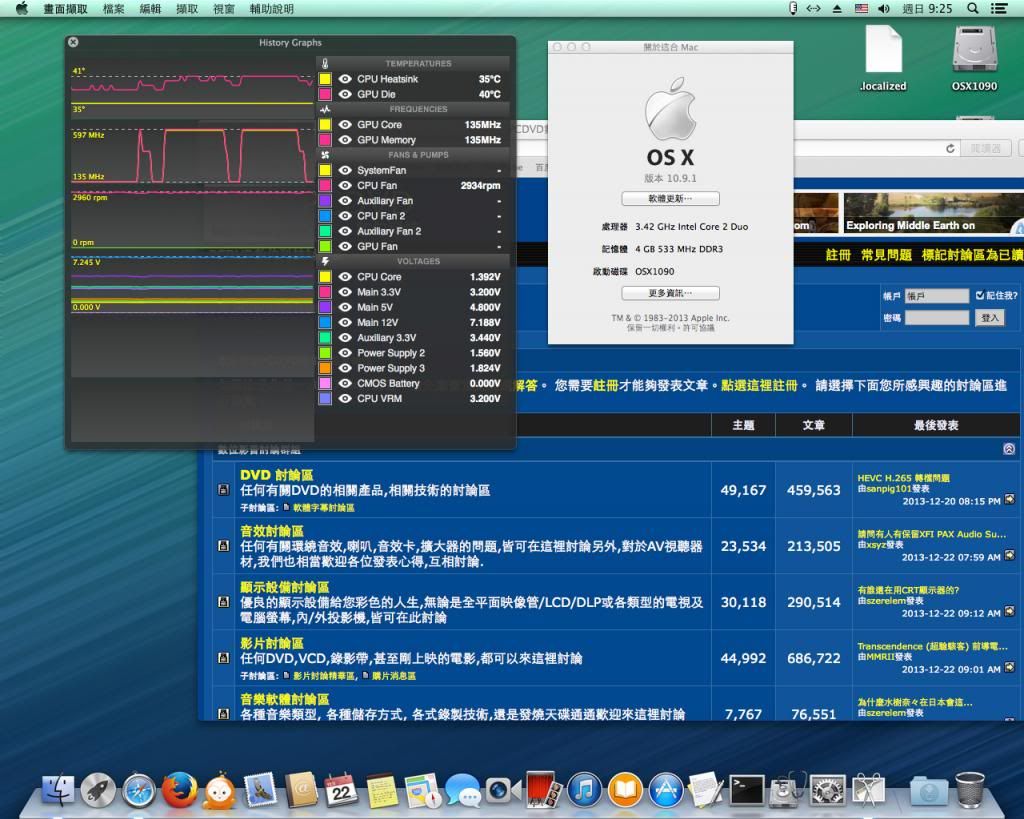Click the Safari reload page icon
Viewport: 1024px width, 819px height.
pyautogui.click(x=950, y=149)
